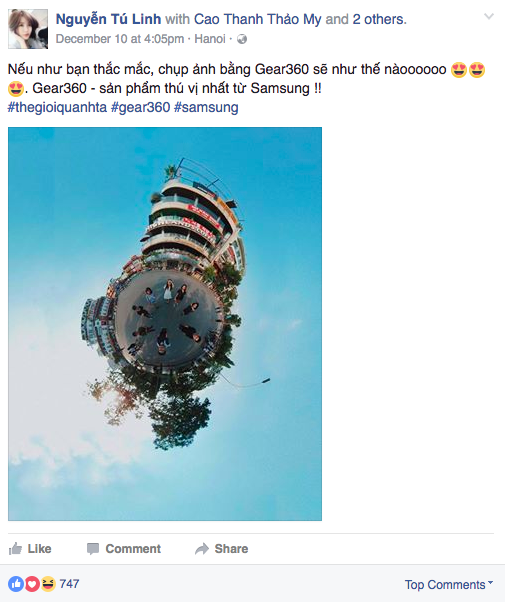Image resolution: width=505 pixels, height=602 pixels.
Task: Open Nguyễn Tú Linh's profile picture
Action: click(x=28, y=29)
